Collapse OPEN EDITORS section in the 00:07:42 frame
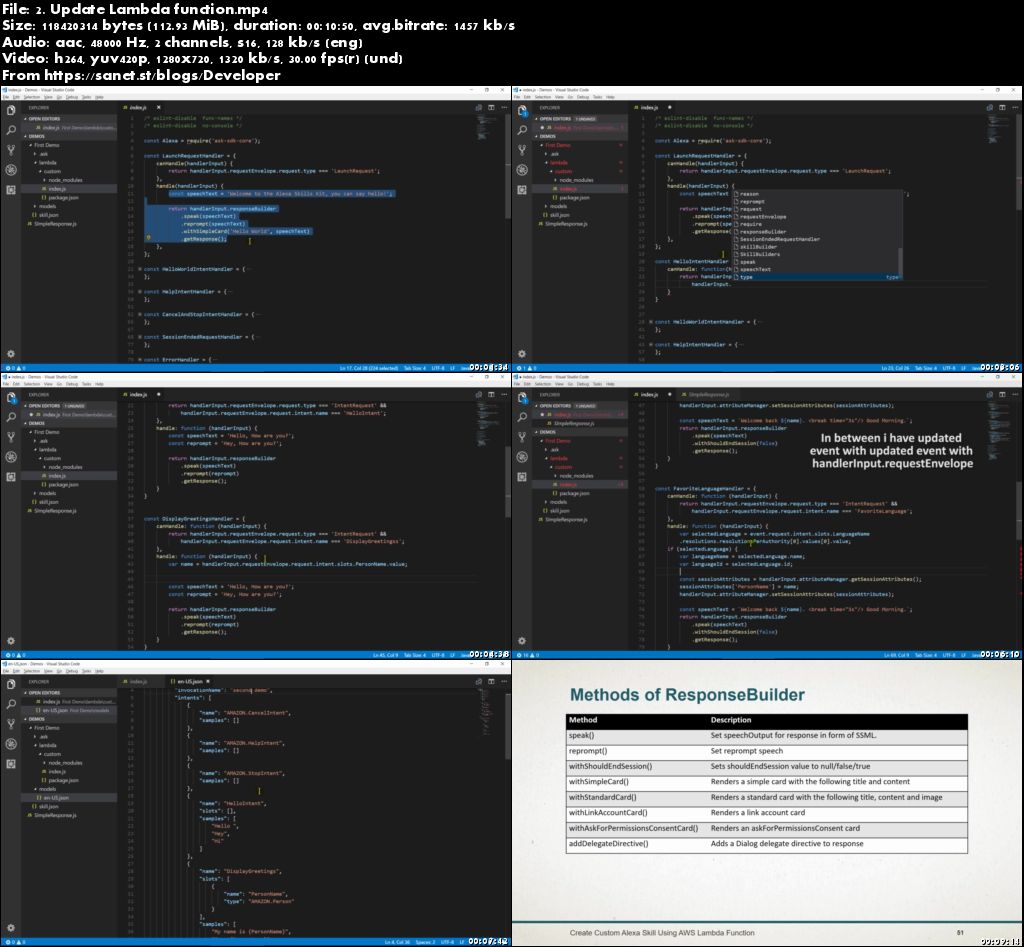The image size is (1024, 947). coord(42,692)
